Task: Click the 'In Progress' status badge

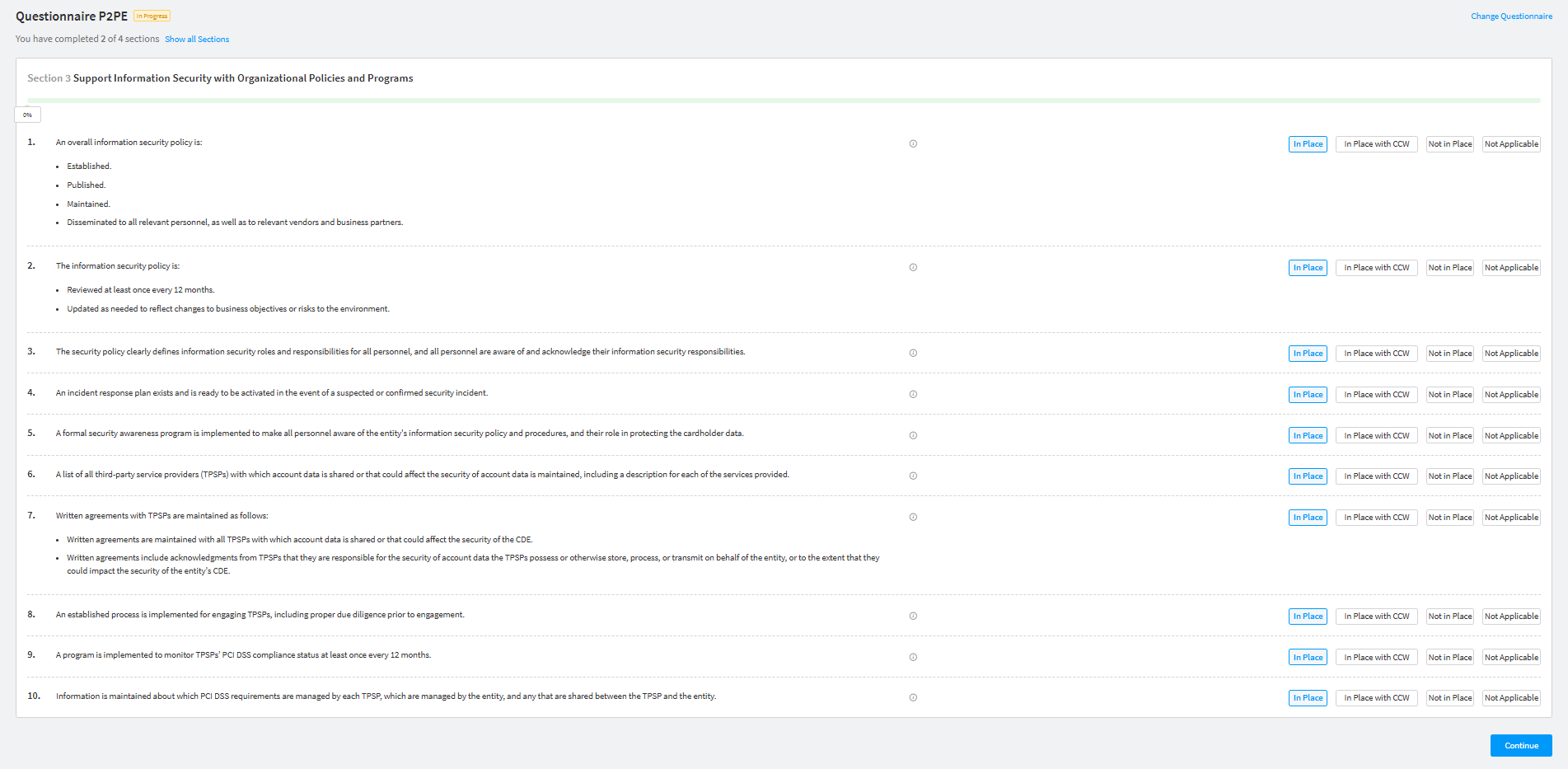Action: pos(152,16)
